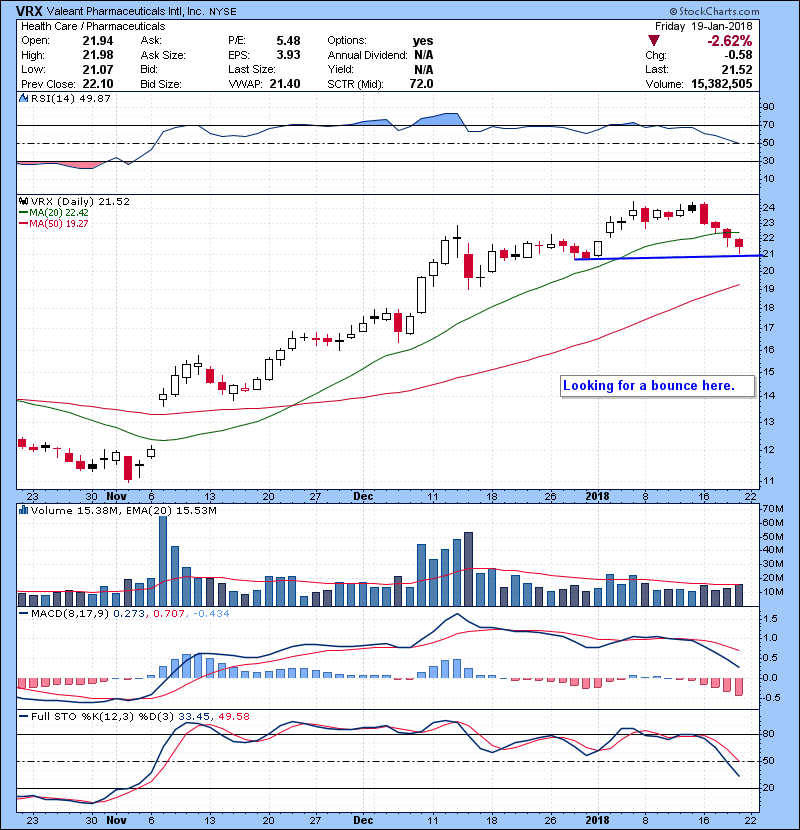Click the MA(20) 22.42 legend entry
The image size is (800, 830).
54,213
